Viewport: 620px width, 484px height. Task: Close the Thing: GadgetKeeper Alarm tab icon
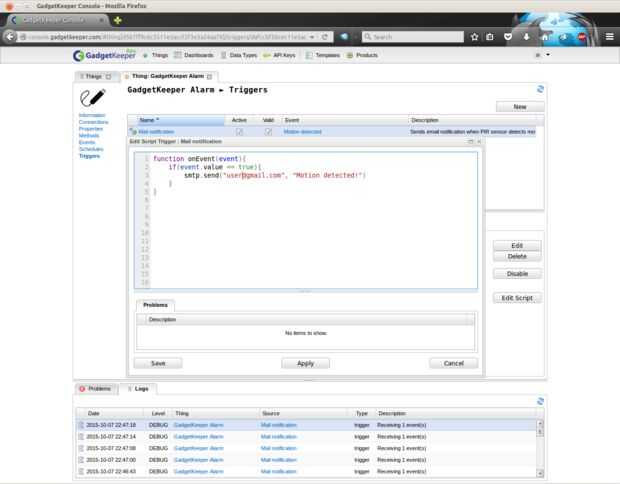tap(210, 76)
